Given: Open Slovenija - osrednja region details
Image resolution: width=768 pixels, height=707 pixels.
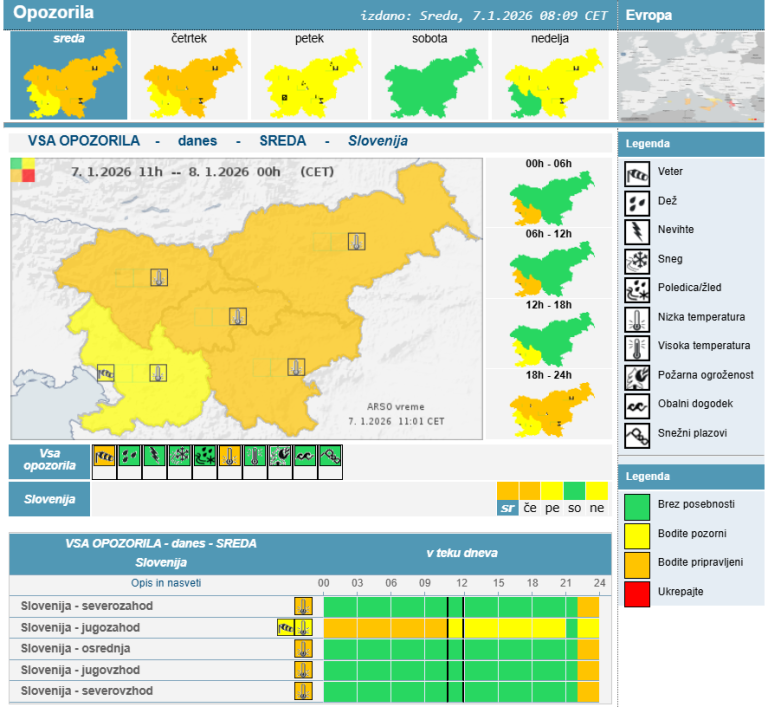Looking at the screenshot, I should pyautogui.click(x=80, y=649).
